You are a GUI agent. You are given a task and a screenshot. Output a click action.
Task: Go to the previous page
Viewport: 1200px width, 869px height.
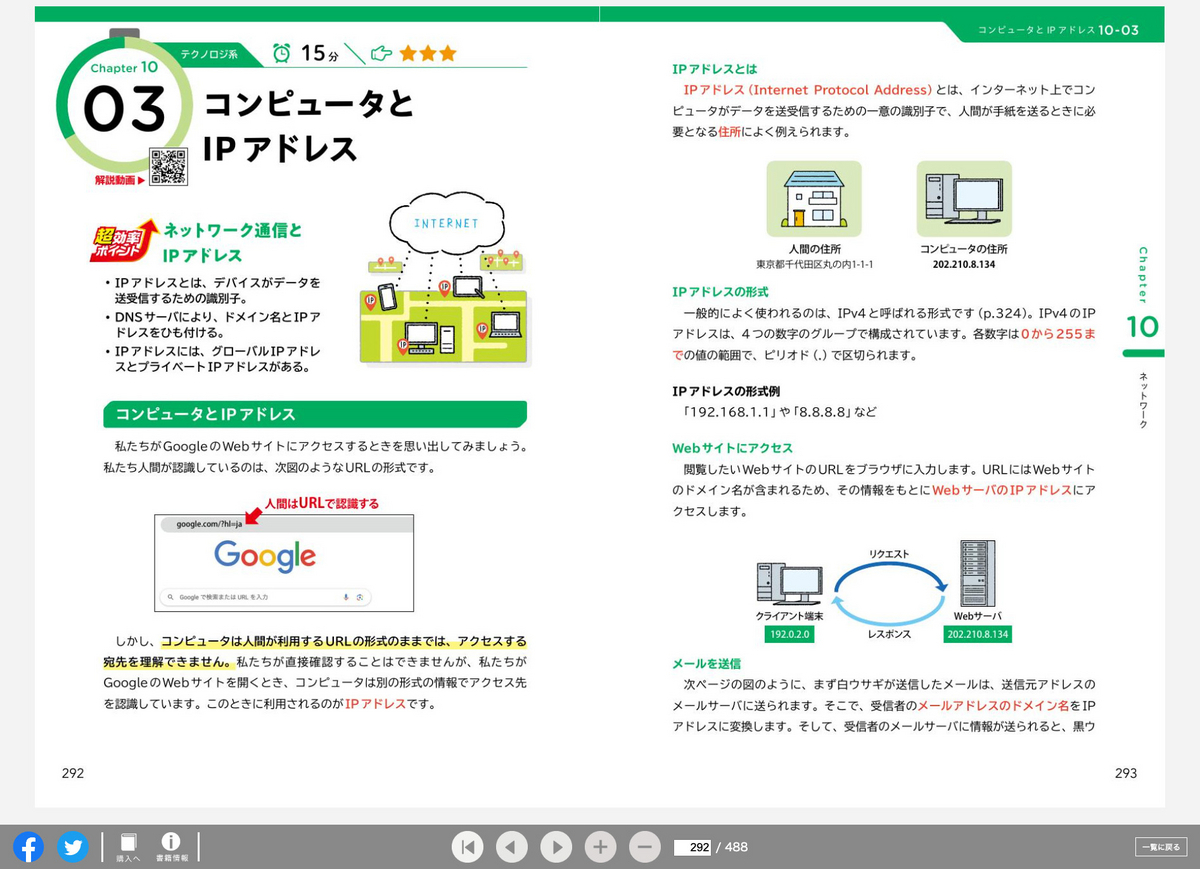(x=512, y=847)
